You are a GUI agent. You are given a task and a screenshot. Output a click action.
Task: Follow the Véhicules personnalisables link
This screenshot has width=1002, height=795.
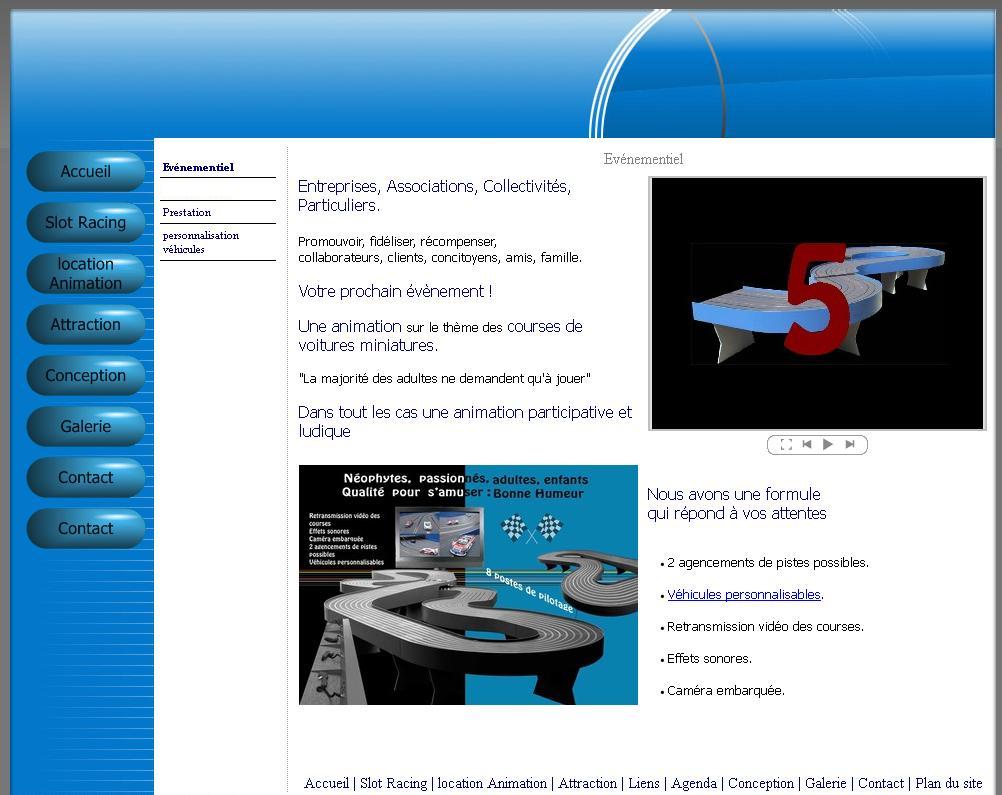[744, 595]
